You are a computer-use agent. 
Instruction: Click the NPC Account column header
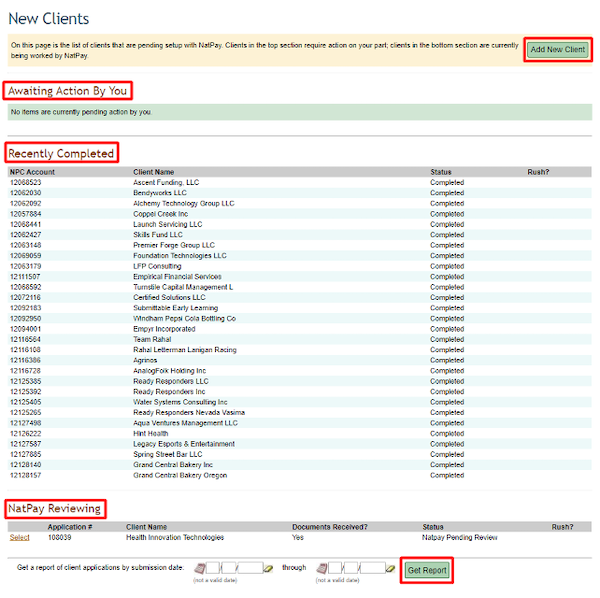(x=32, y=172)
